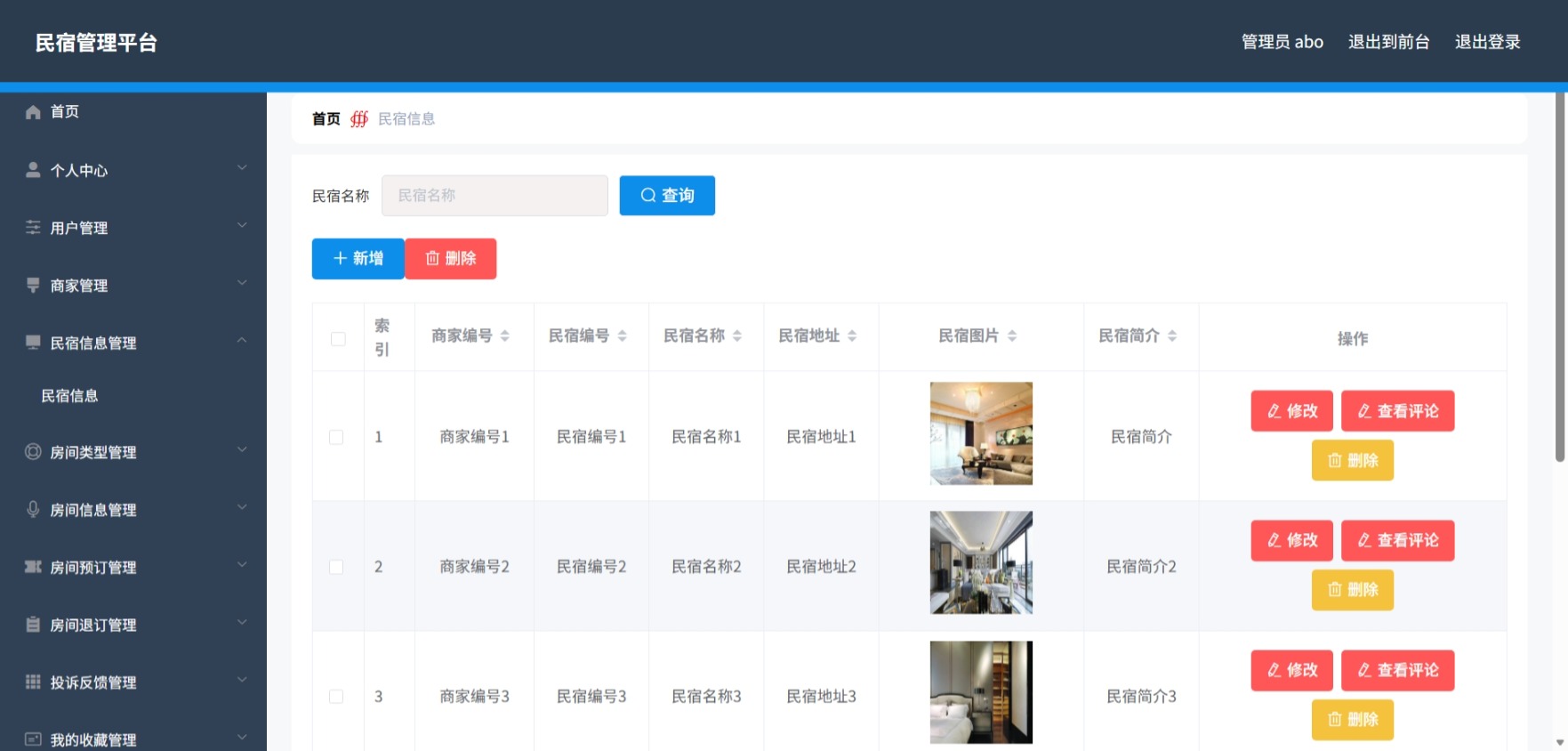Click the red breadcrumb separator icon
Viewport: 1568px width, 751px height.
tap(359, 118)
